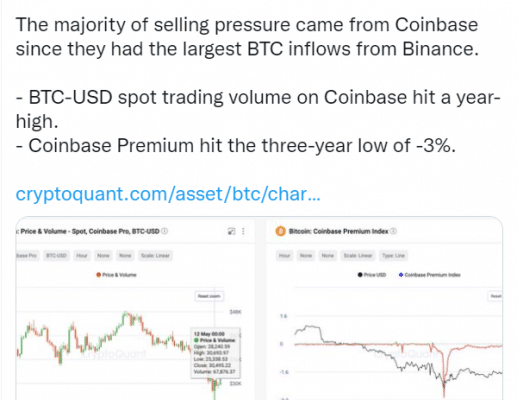Click the info icon beside Coinbase Premium Index
This screenshot has height=400, width=517.
point(393,231)
